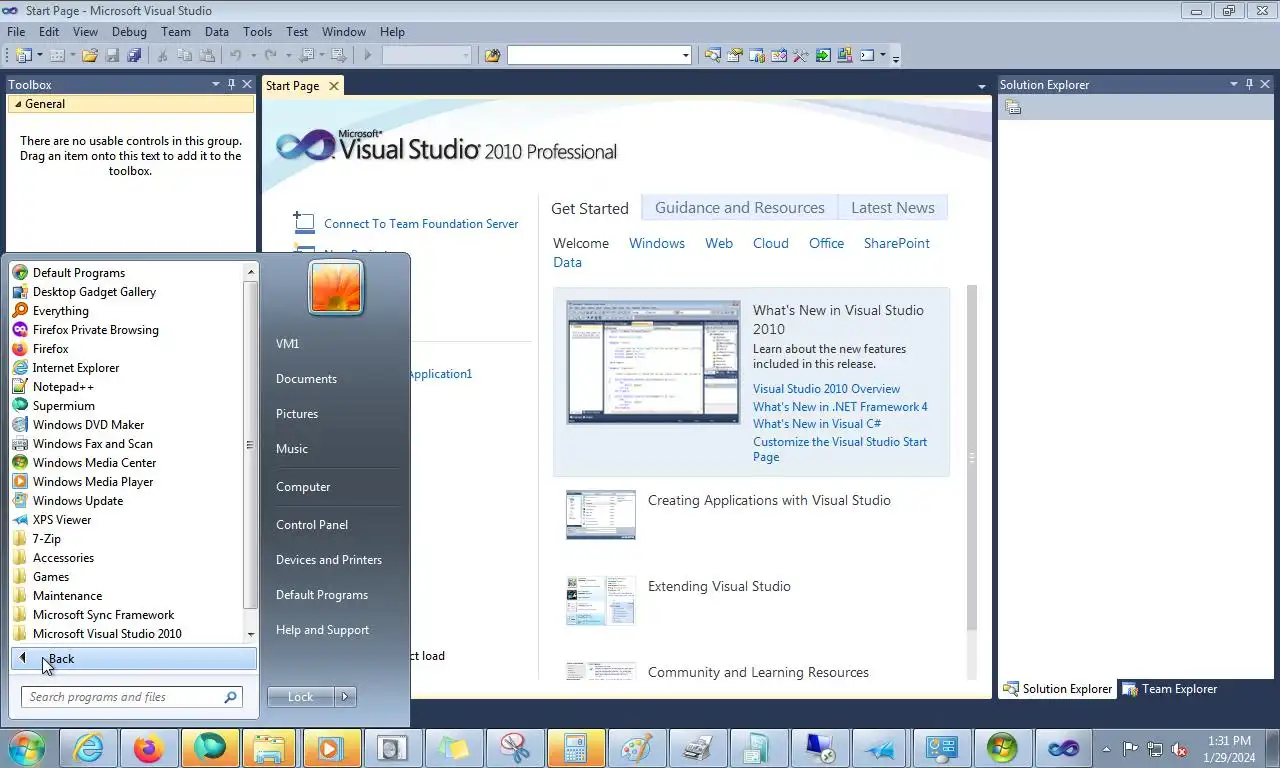Open XPS Viewer from the Start menu
This screenshot has height=768, width=1280.
(x=132, y=520)
